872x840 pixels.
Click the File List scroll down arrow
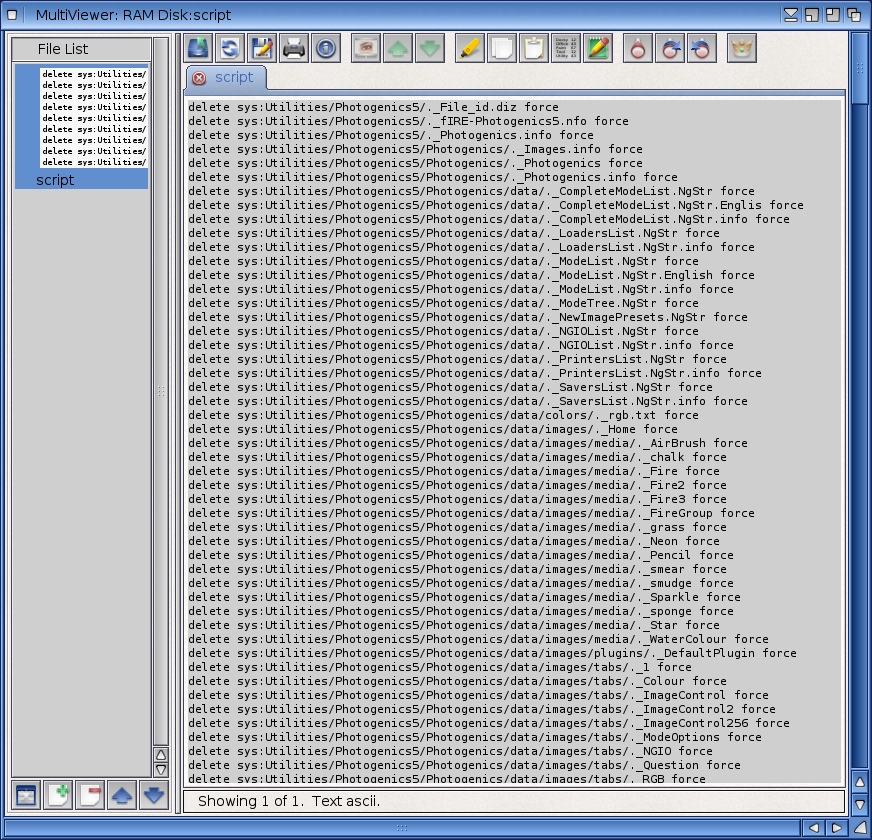161,770
